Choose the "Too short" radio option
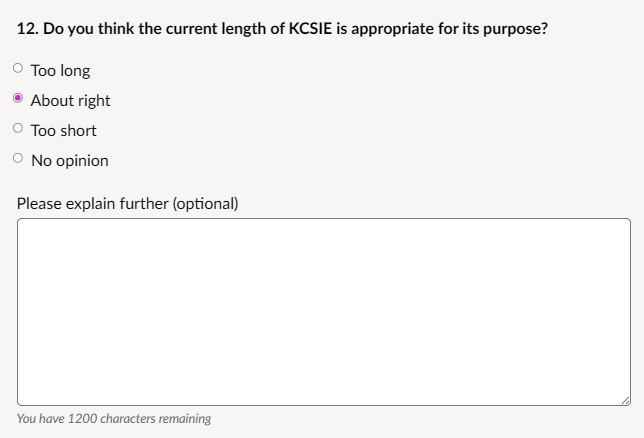This screenshot has width=644, height=438. (x=17, y=129)
